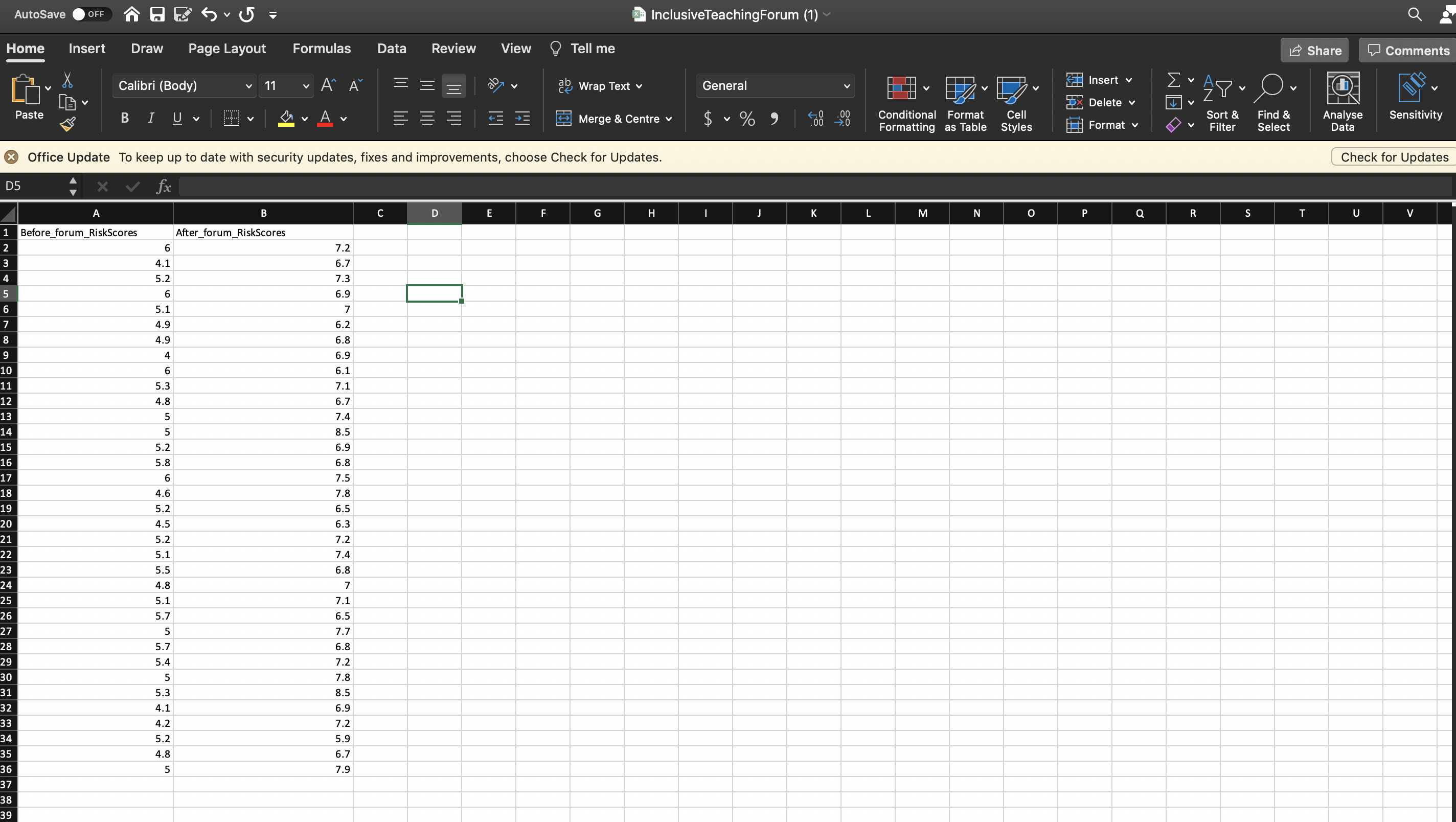
Task: Click the Save icon in title bar
Action: [157, 14]
